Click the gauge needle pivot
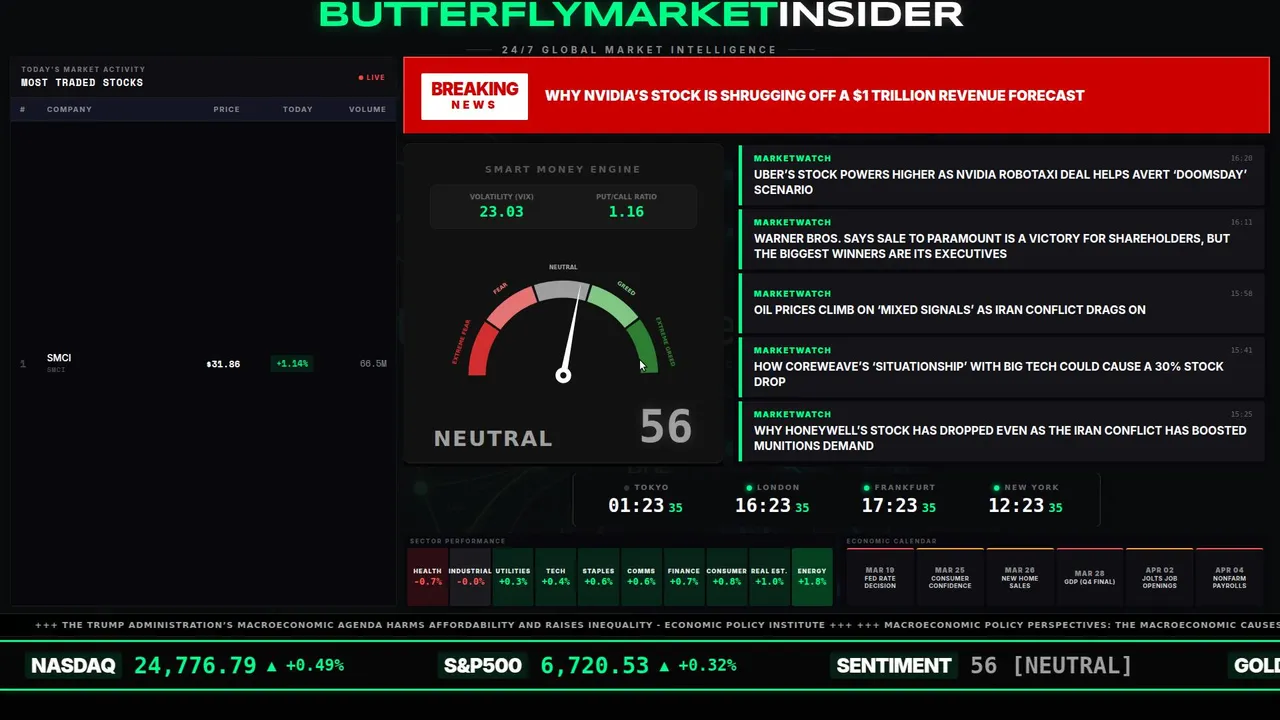 click(563, 375)
